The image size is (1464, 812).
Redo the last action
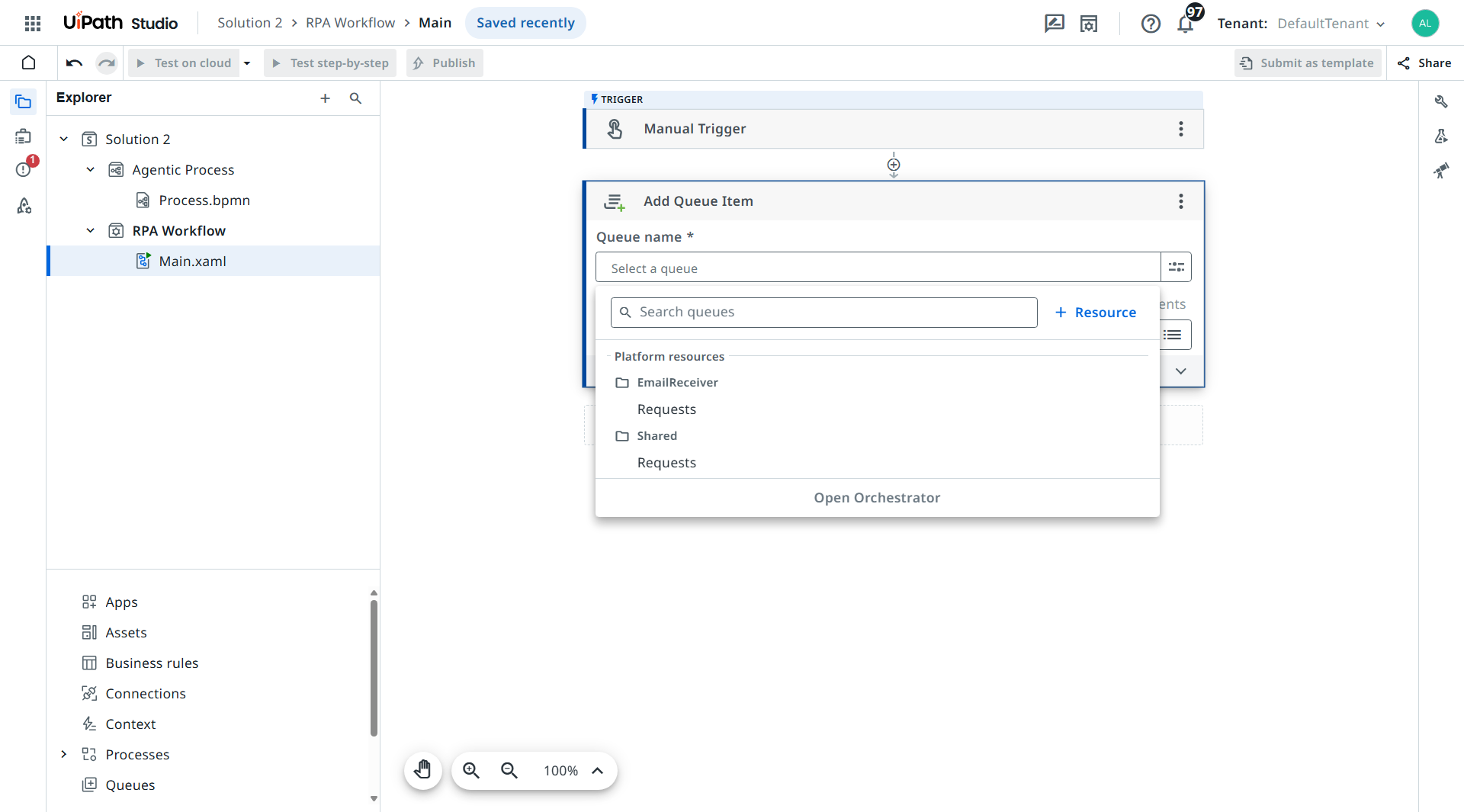click(x=107, y=63)
